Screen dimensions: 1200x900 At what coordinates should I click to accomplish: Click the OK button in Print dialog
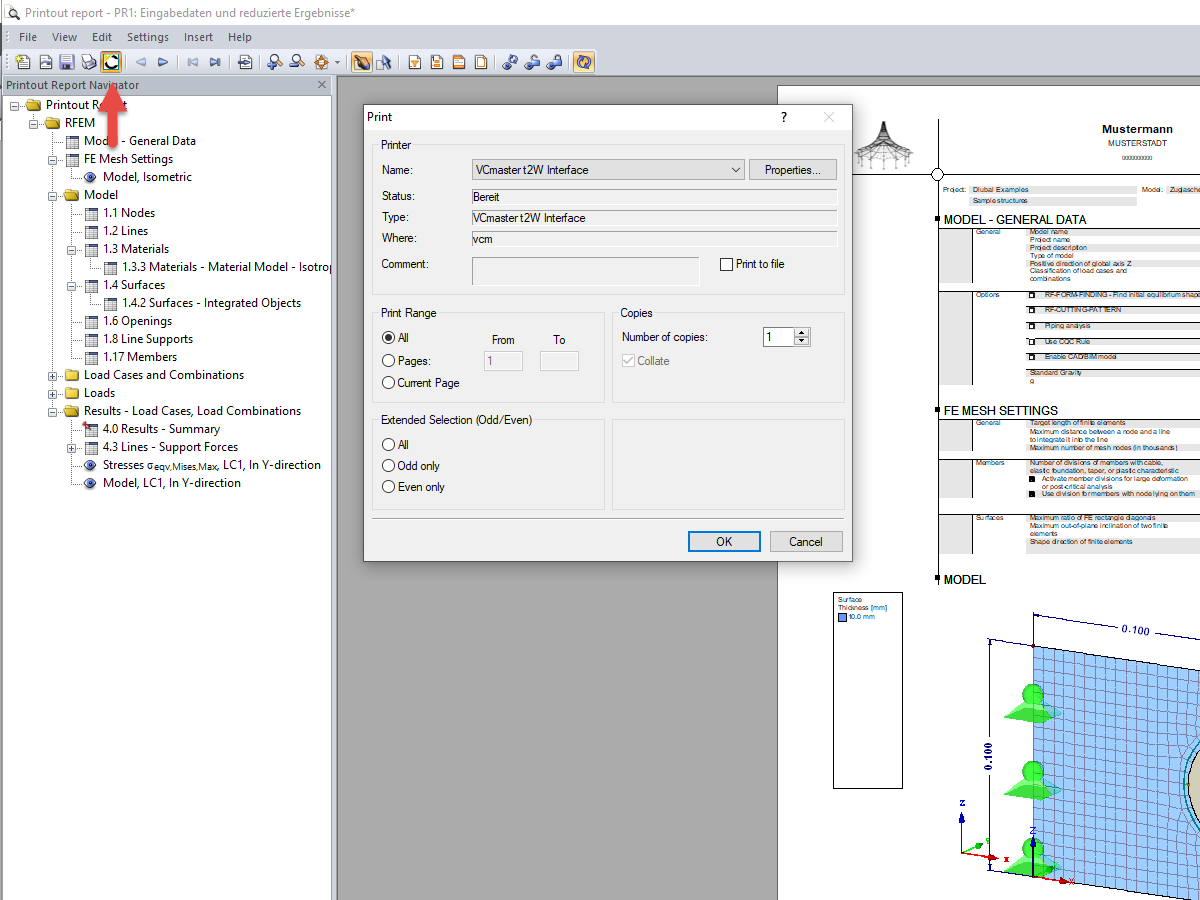724,542
